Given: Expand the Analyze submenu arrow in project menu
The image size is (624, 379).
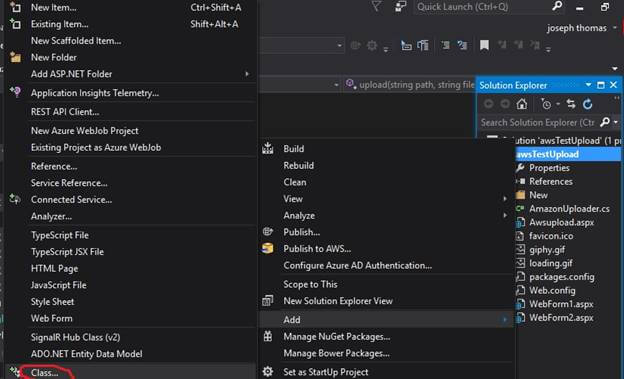Looking at the screenshot, I should coord(505,215).
